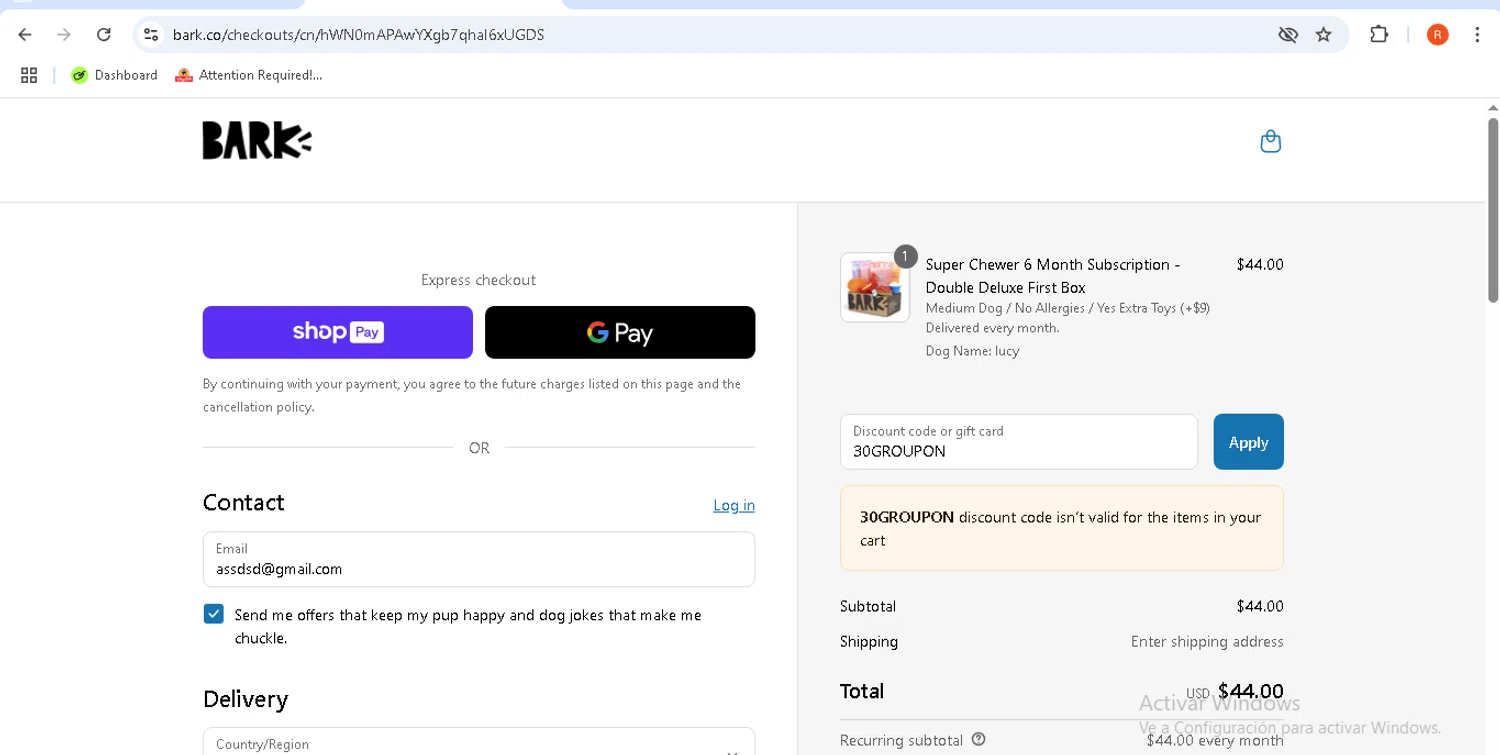Click the Enter shipping address text
The width and height of the screenshot is (1500, 755).
click(x=1207, y=641)
